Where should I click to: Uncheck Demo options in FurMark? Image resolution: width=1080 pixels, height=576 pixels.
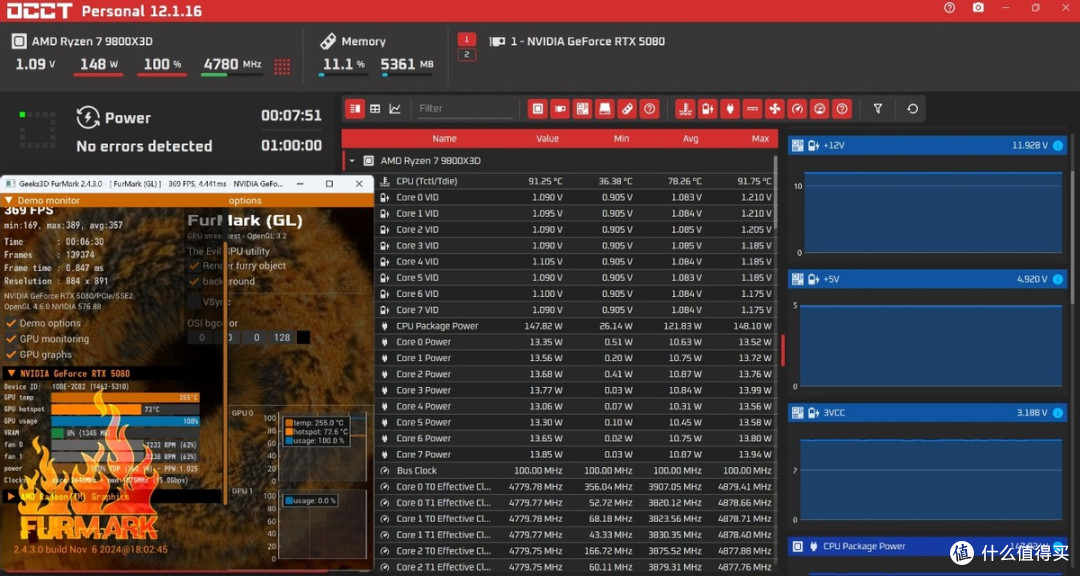pos(11,323)
